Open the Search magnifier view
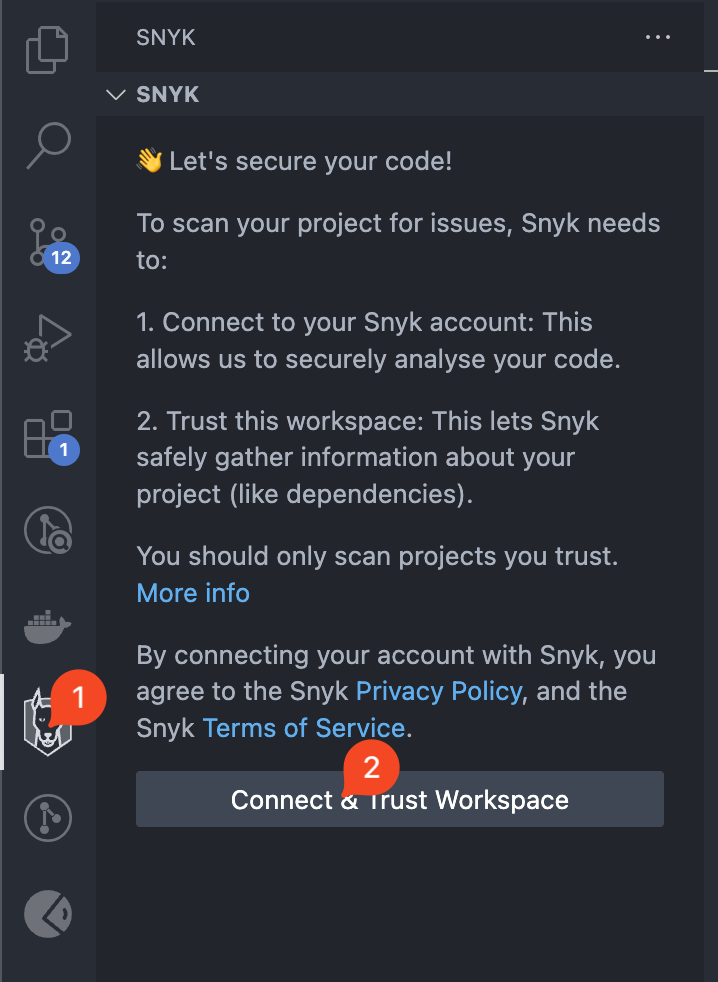Screen dimensions: 718x982 (x=47, y=144)
